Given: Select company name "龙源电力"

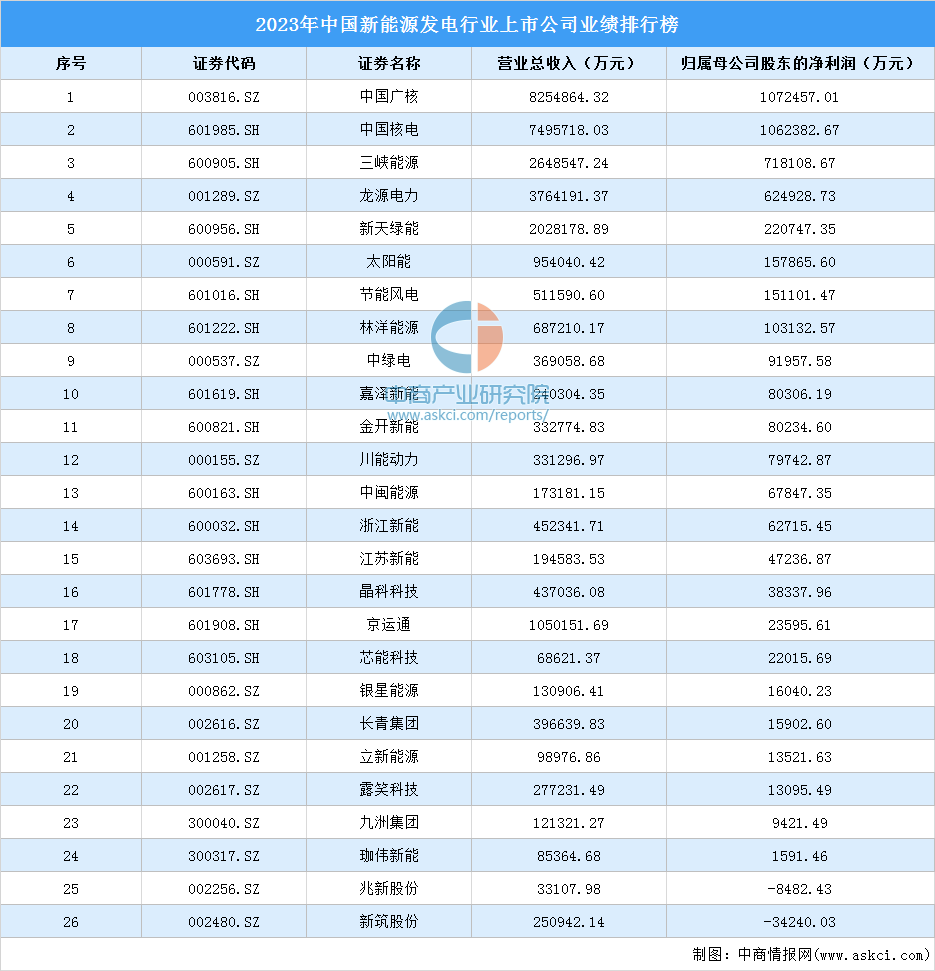Looking at the screenshot, I should (x=389, y=196).
